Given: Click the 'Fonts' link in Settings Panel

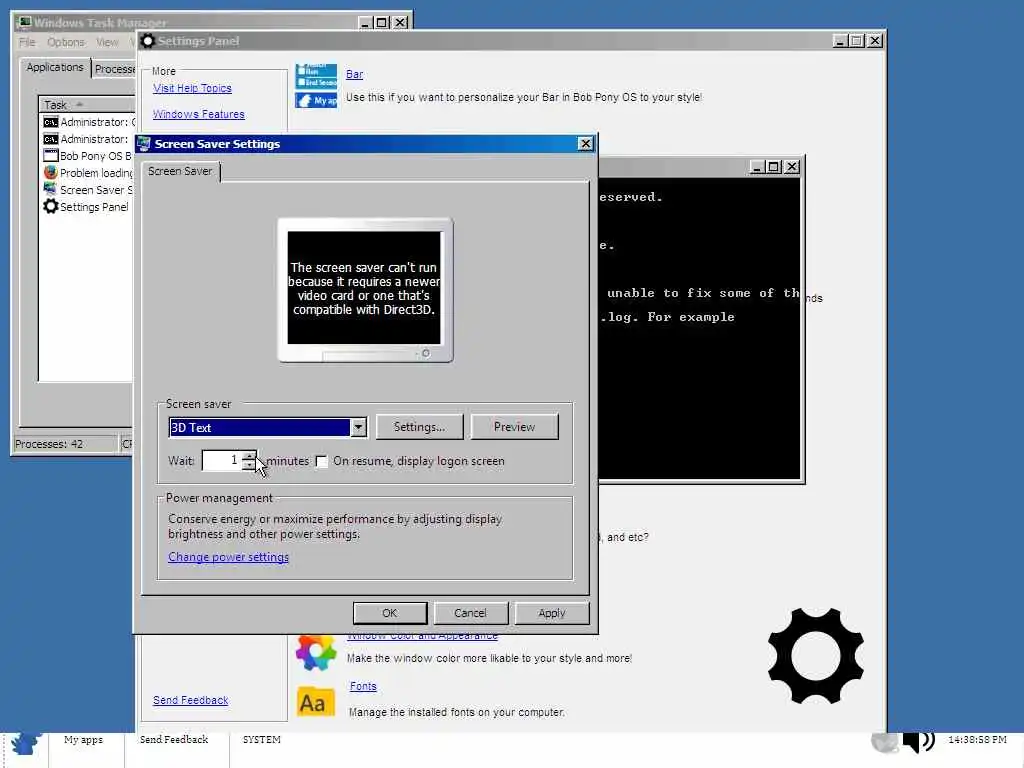Looking at the screenshot, I should [363, 686].
